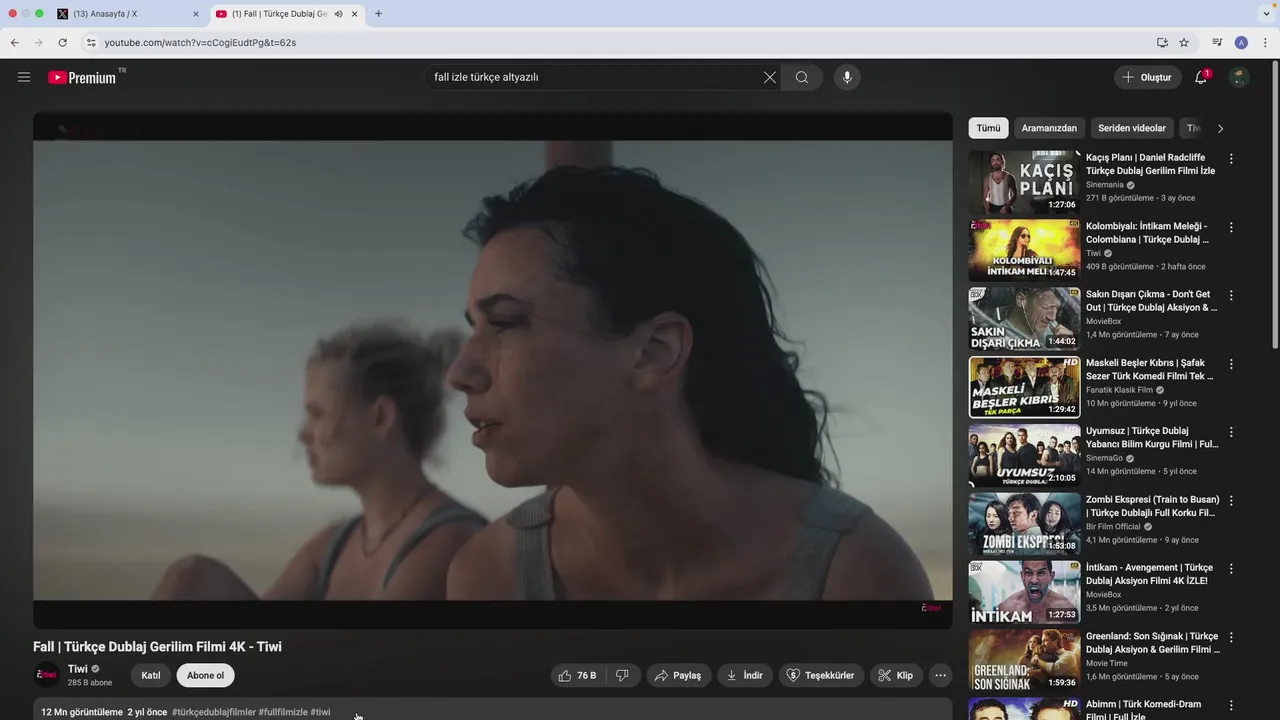Clear the search box with X icon
Screen dimensions: 1280x720
coord(770,77)
